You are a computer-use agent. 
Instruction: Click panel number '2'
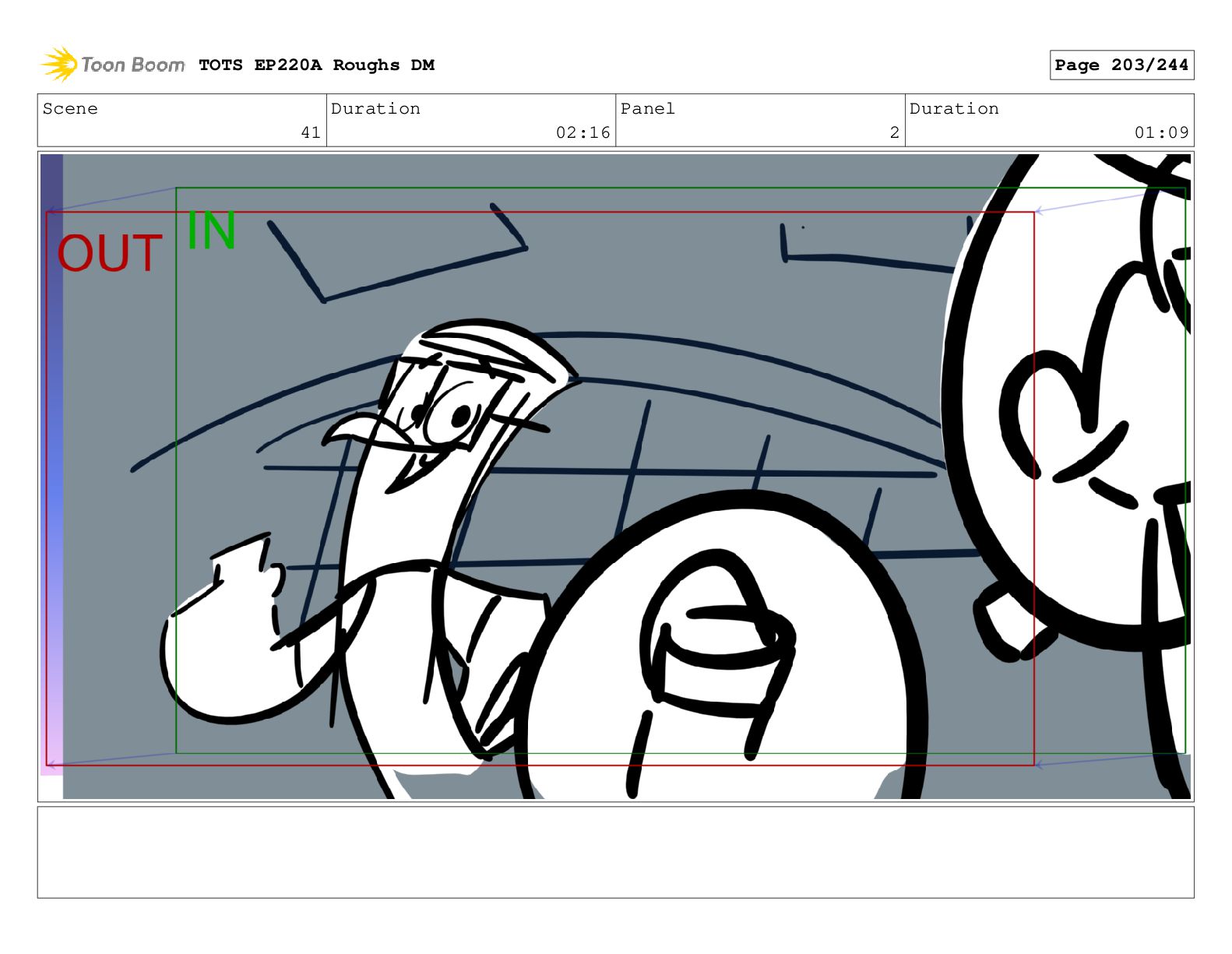[x=895, y=133]
